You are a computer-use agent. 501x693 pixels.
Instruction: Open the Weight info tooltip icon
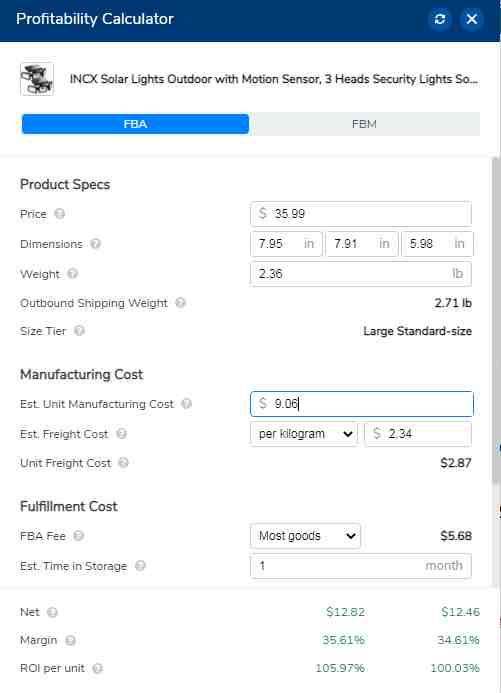[x=73, y=274]
